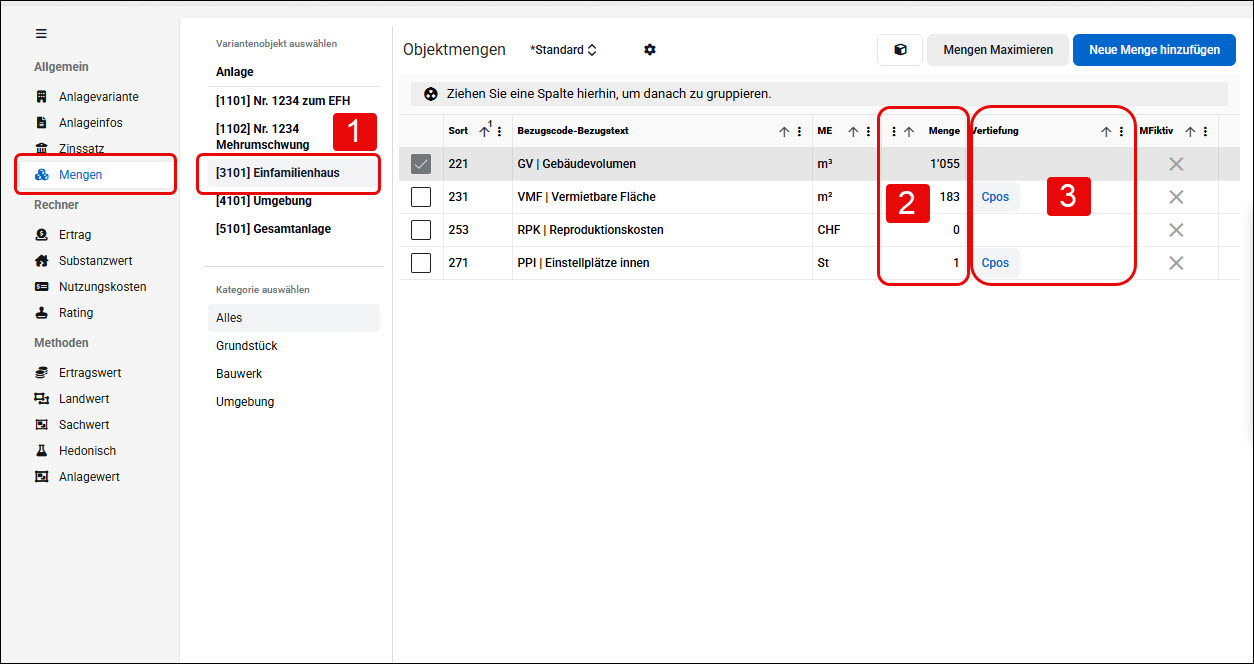The image size is (1254, 664).
Task: Click MFiktiv X icon in Gebäudevolumen row
Action: point(1176,164)
